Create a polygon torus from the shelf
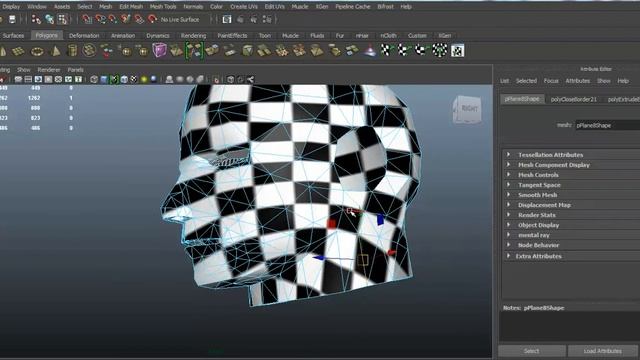Viewport: 640px width, 360px height. [37, 51]
